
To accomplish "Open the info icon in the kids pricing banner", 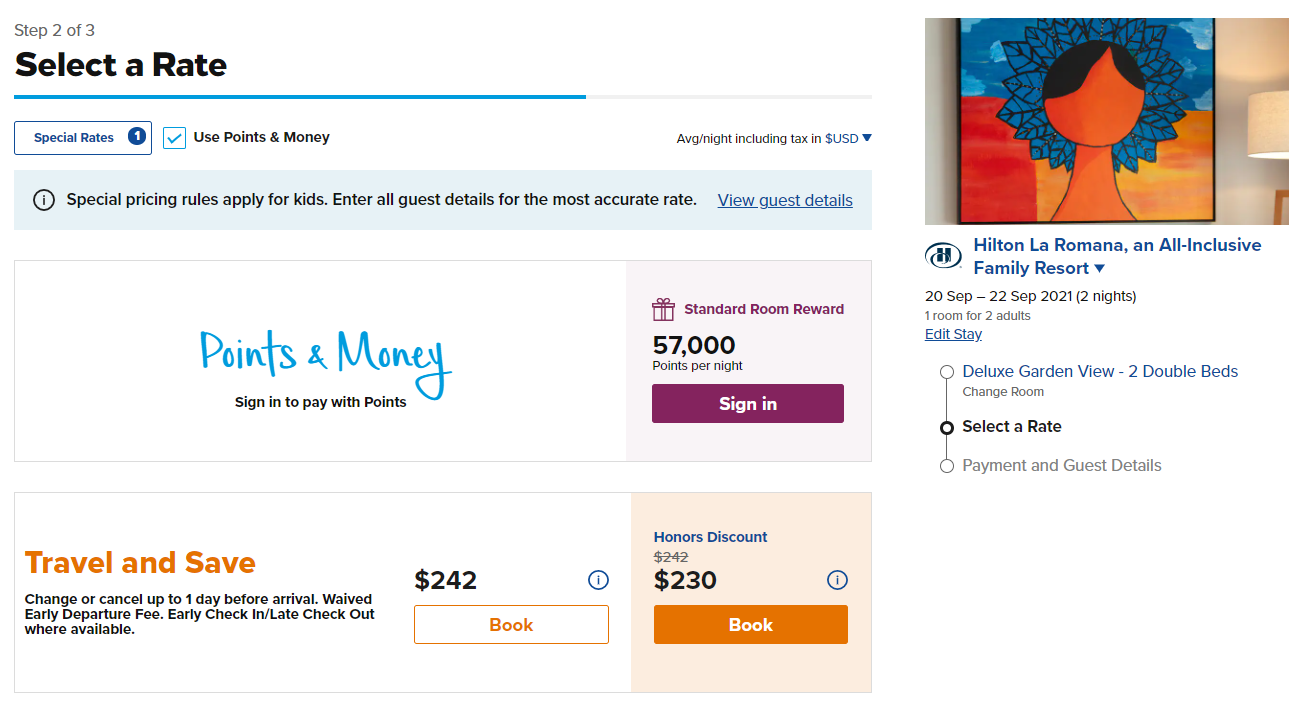I will pos(43,199).
